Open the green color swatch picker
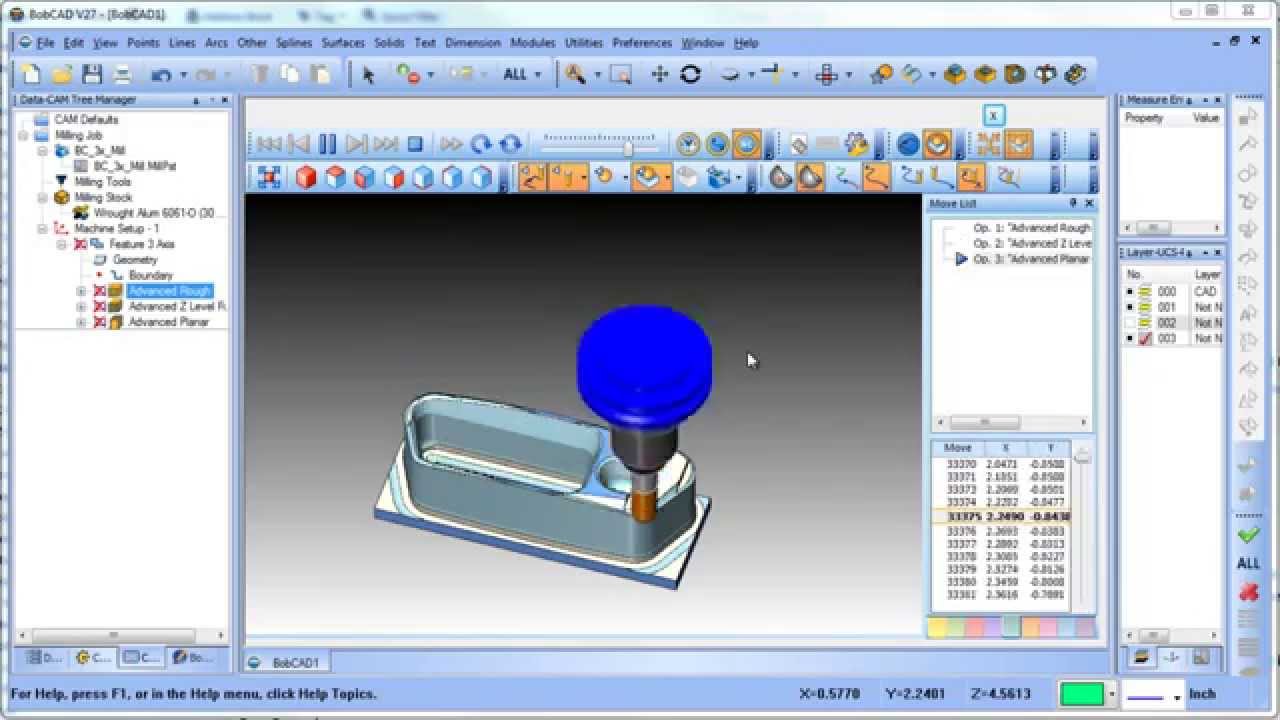Image resolution: width=1280 pixels, height=720 pixels. pos(1082,693)
